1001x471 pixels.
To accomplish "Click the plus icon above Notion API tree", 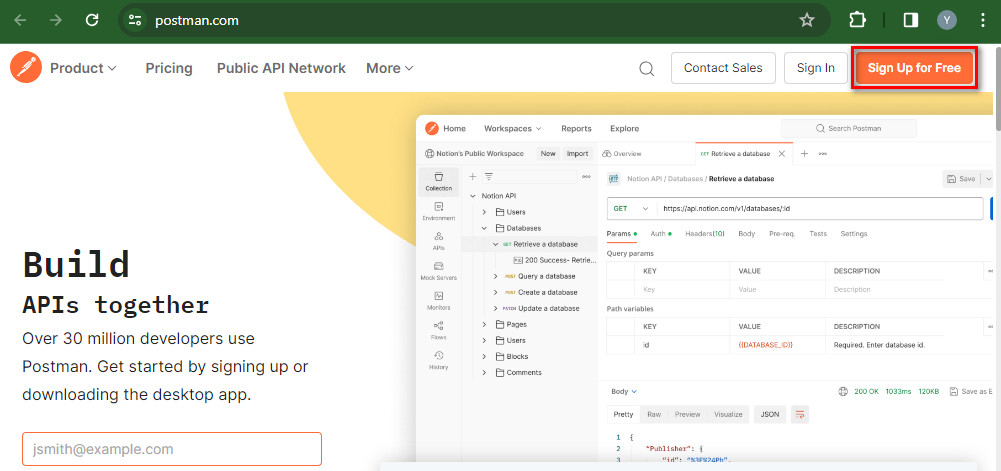I will coord(472,177).
